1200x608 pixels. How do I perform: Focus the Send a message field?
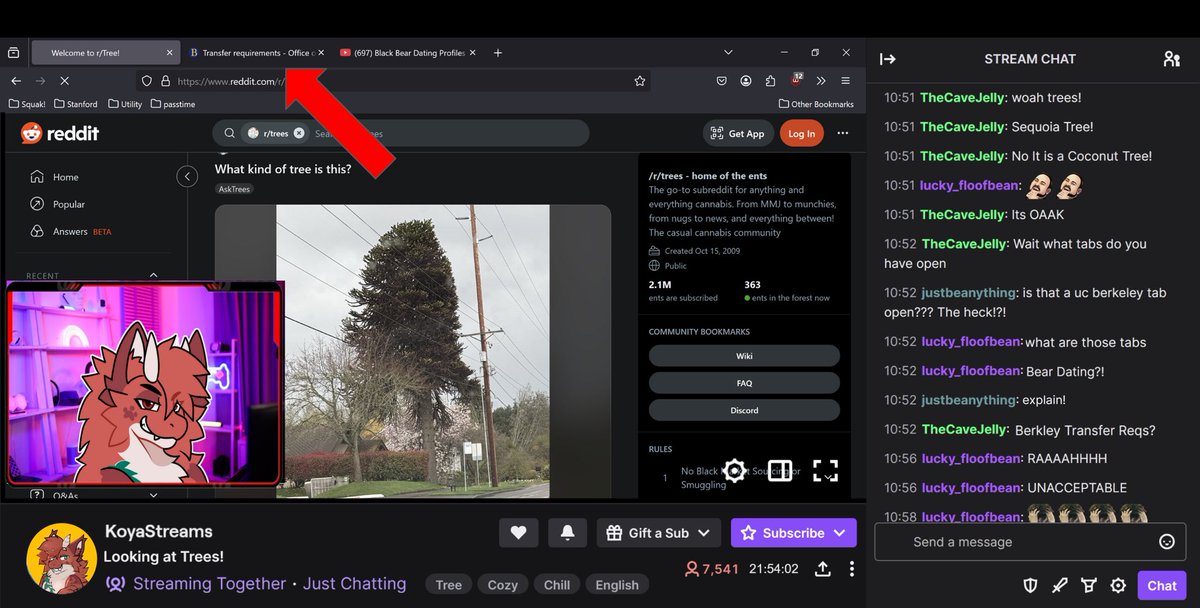click(1030, 542)
